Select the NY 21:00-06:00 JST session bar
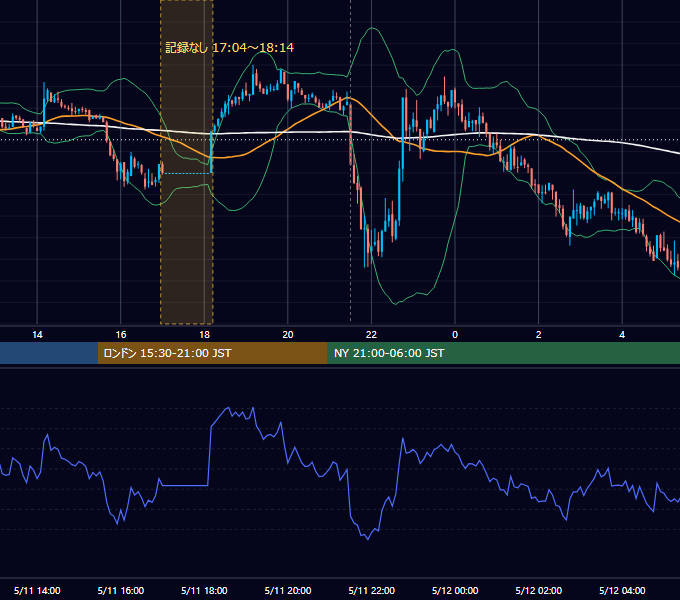 [503, 353]
